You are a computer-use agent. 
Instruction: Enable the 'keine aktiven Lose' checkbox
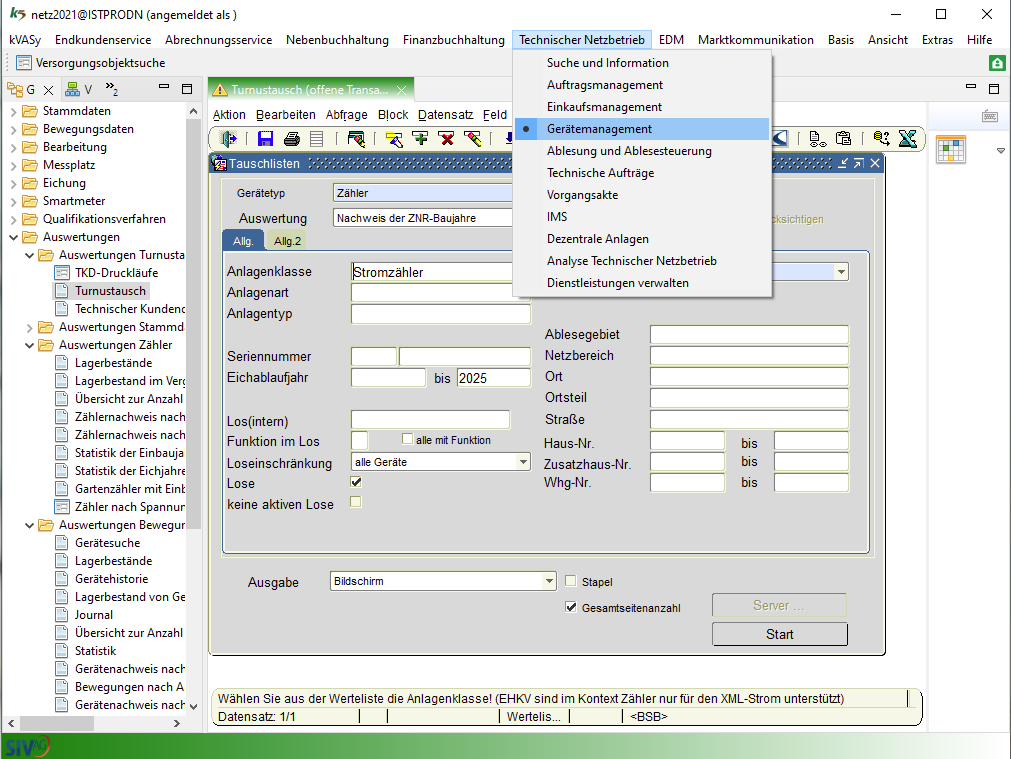(x=355, y=502)
